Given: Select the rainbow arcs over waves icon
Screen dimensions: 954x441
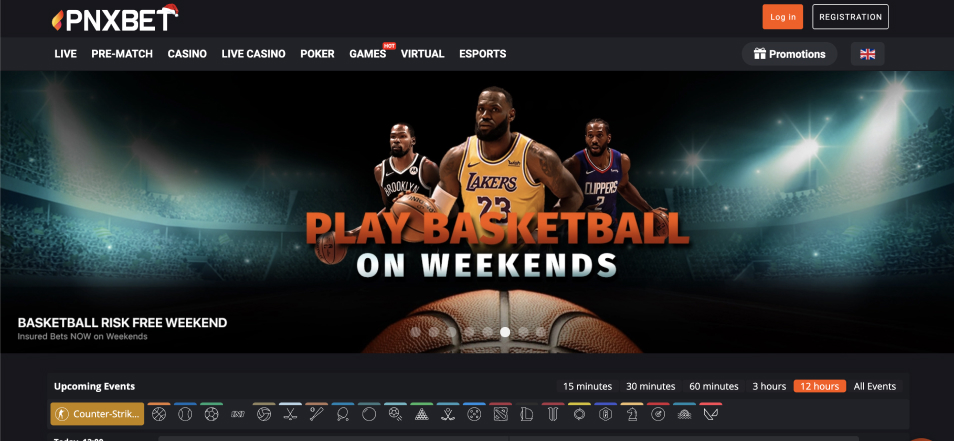Looking at the screenshot, I should click(x=684, y=414).
